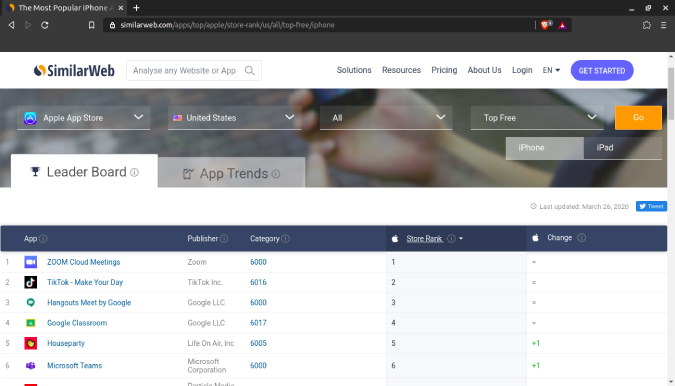Click the SimilarWeb logo
Image resolution: width=675 pixels, height=386 pixels.
tap(74, 70)
